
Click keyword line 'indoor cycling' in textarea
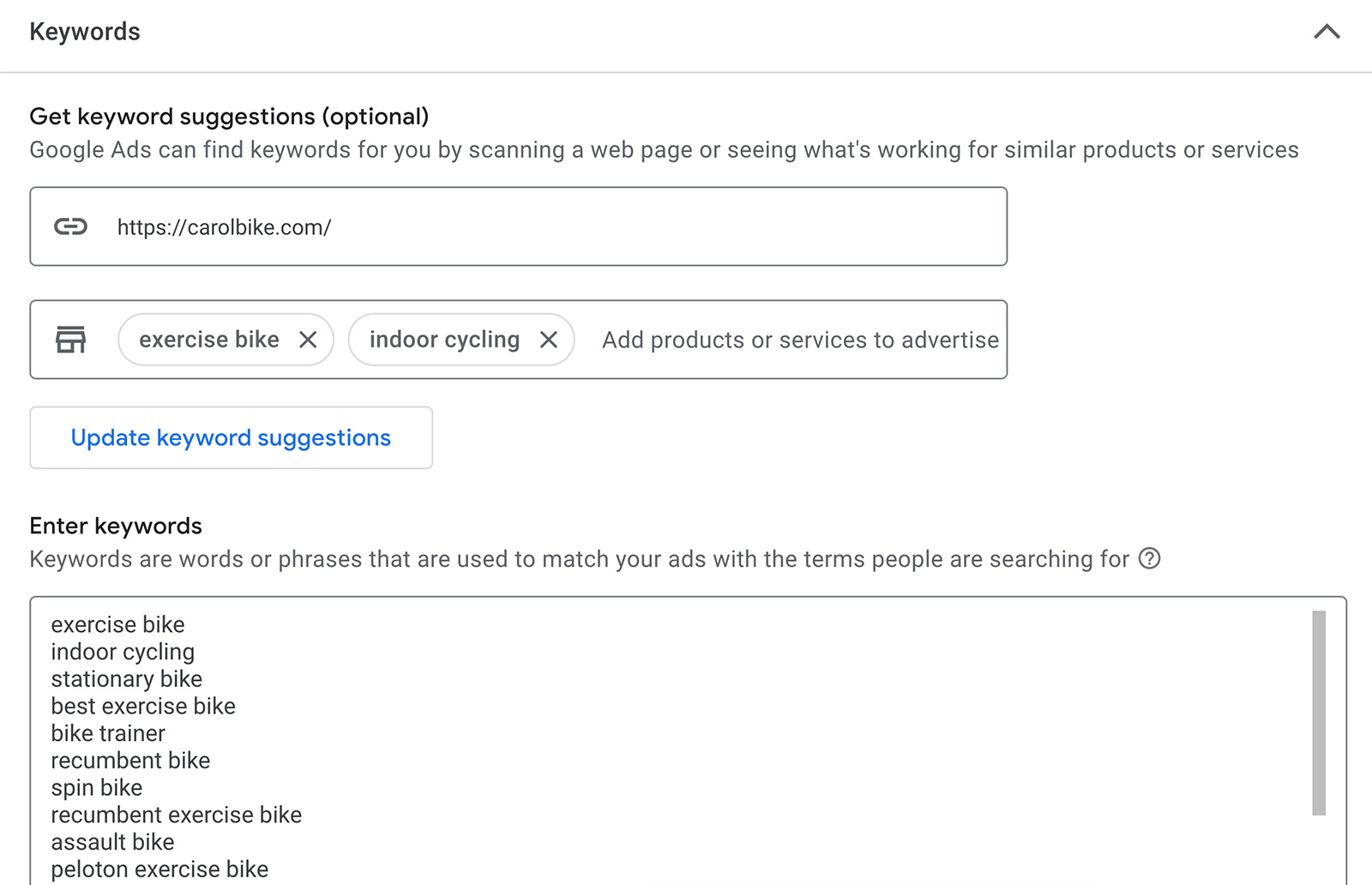coord(123,653)
